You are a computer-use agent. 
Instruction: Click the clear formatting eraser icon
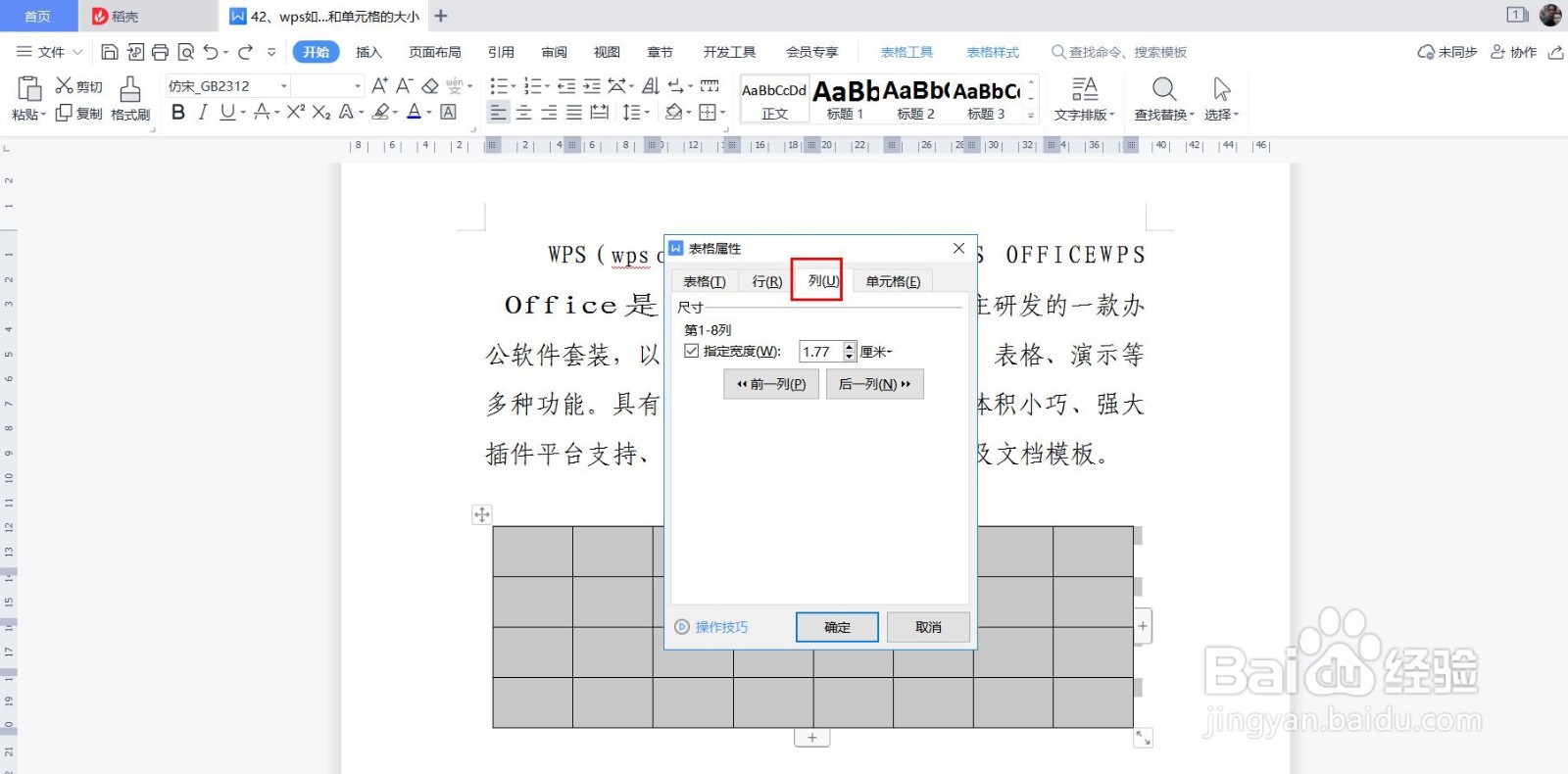pyautogui.click(x=429, y=86)
